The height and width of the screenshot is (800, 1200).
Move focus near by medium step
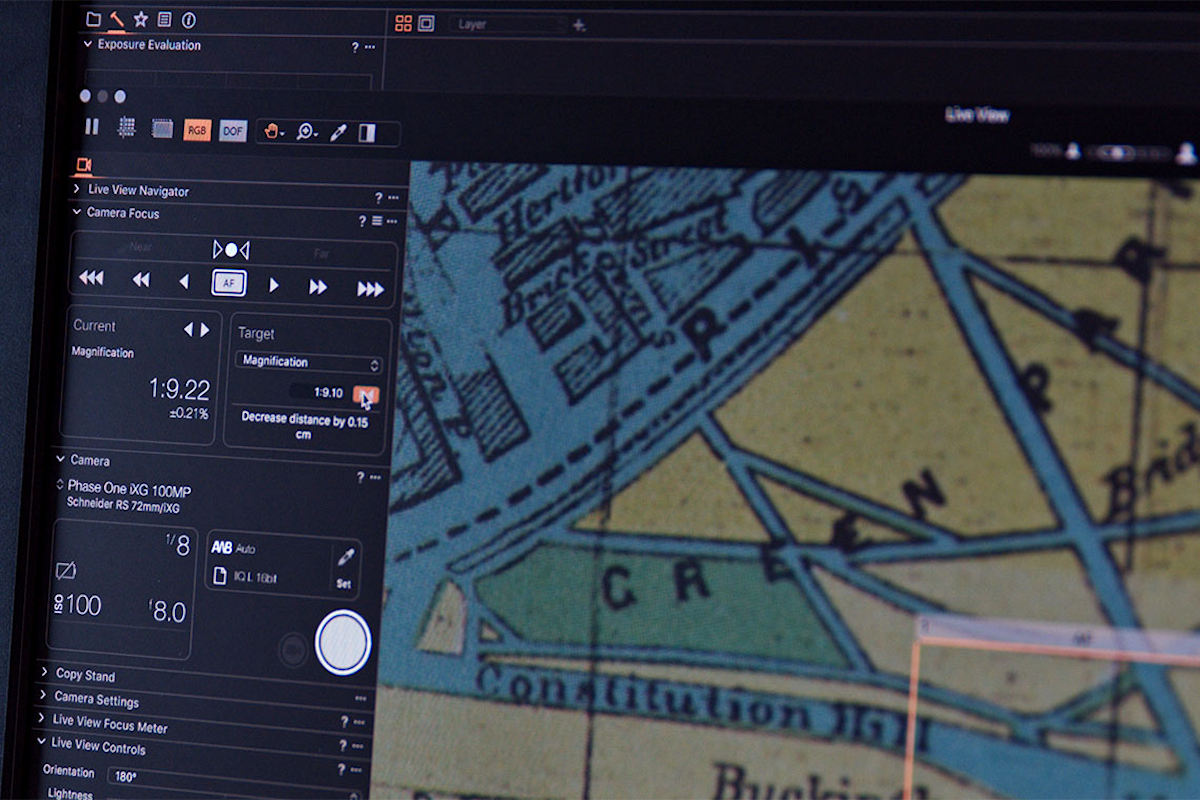click(x=141, y=280)
